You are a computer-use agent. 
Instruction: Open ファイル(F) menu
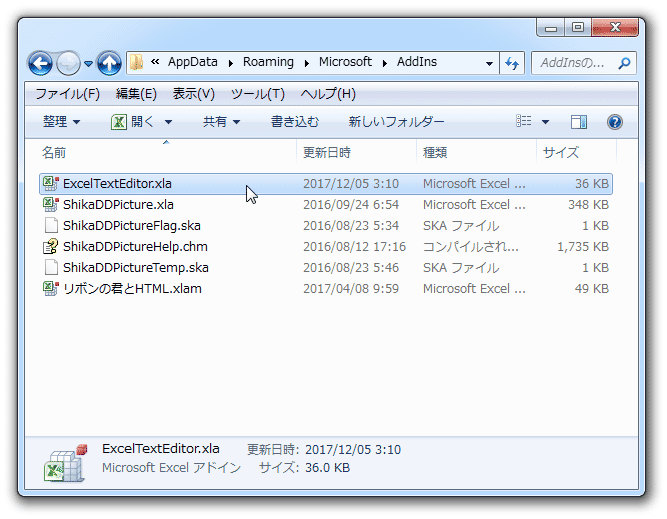click(68, 94)
